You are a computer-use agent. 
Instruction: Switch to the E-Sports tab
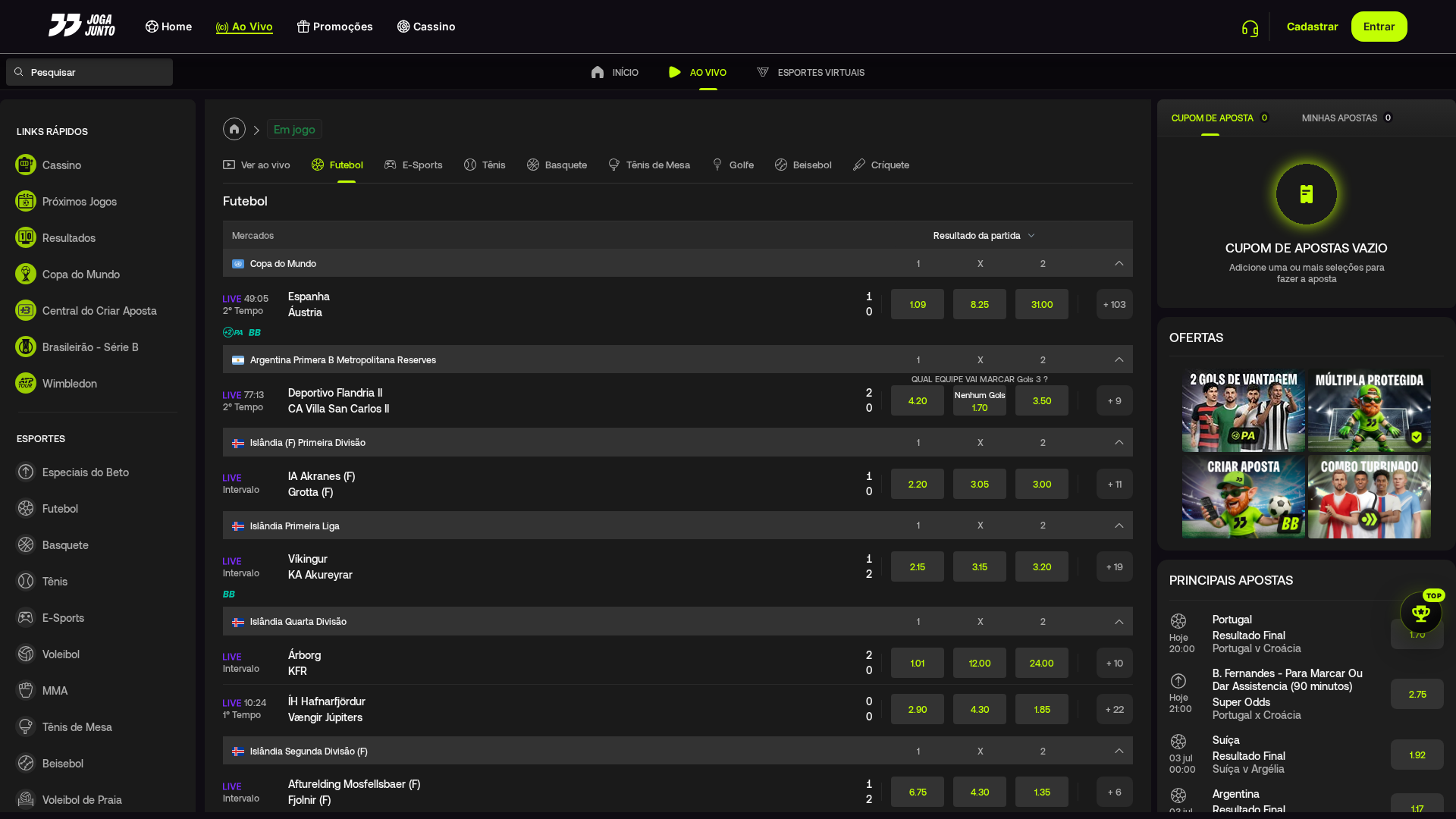point(413,165)
